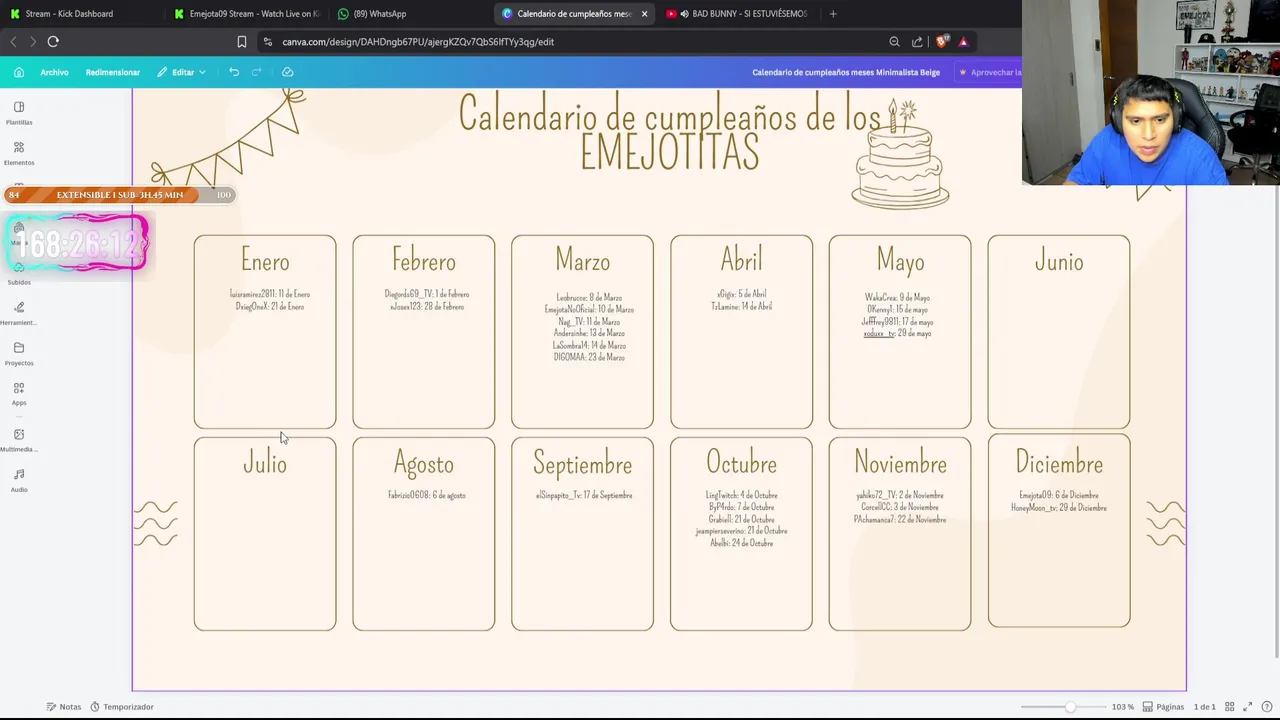Open the Herramientas drawing tools panel

point(19,313)
